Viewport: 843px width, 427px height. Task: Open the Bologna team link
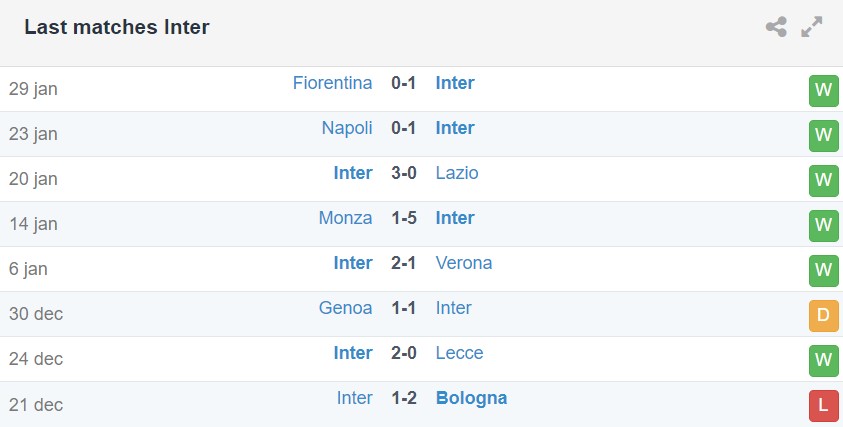point(471,398)
